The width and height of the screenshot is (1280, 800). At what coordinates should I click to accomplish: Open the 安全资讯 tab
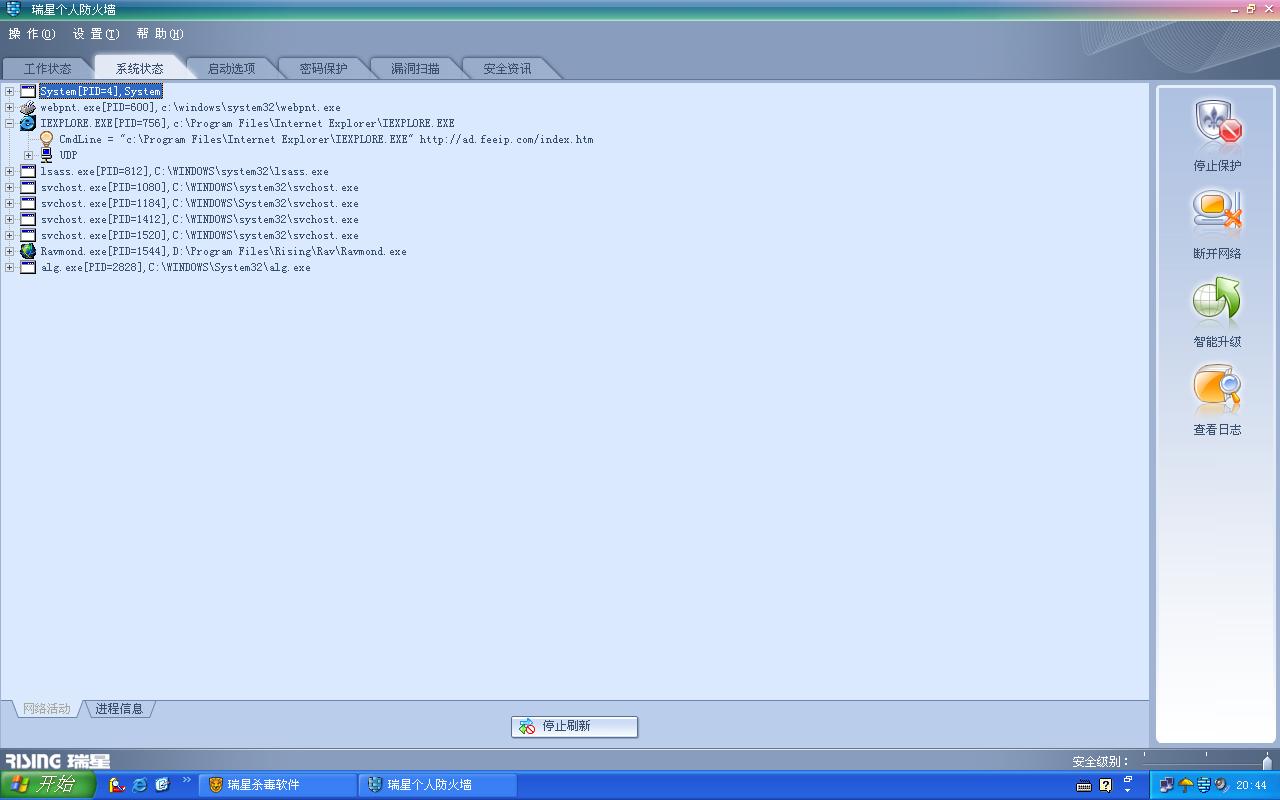click(x=508, y=68)
